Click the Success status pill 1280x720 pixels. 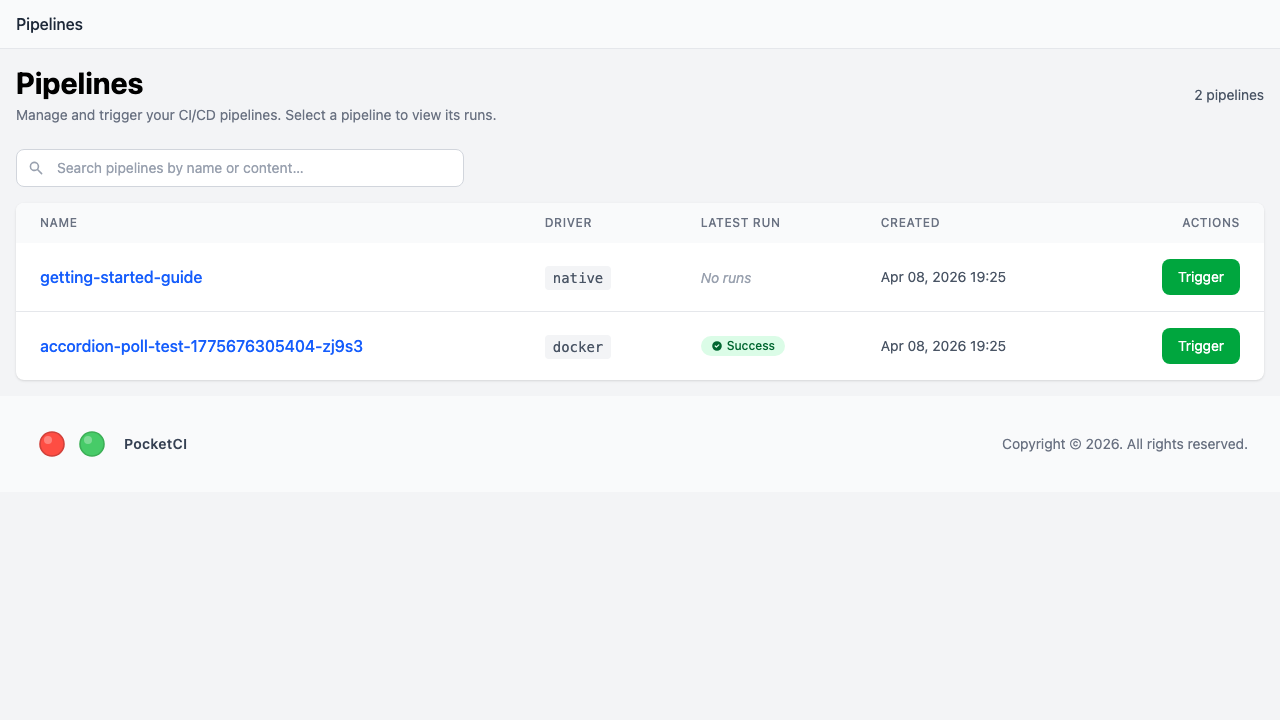pyautogui.click(x=743, y=345)
